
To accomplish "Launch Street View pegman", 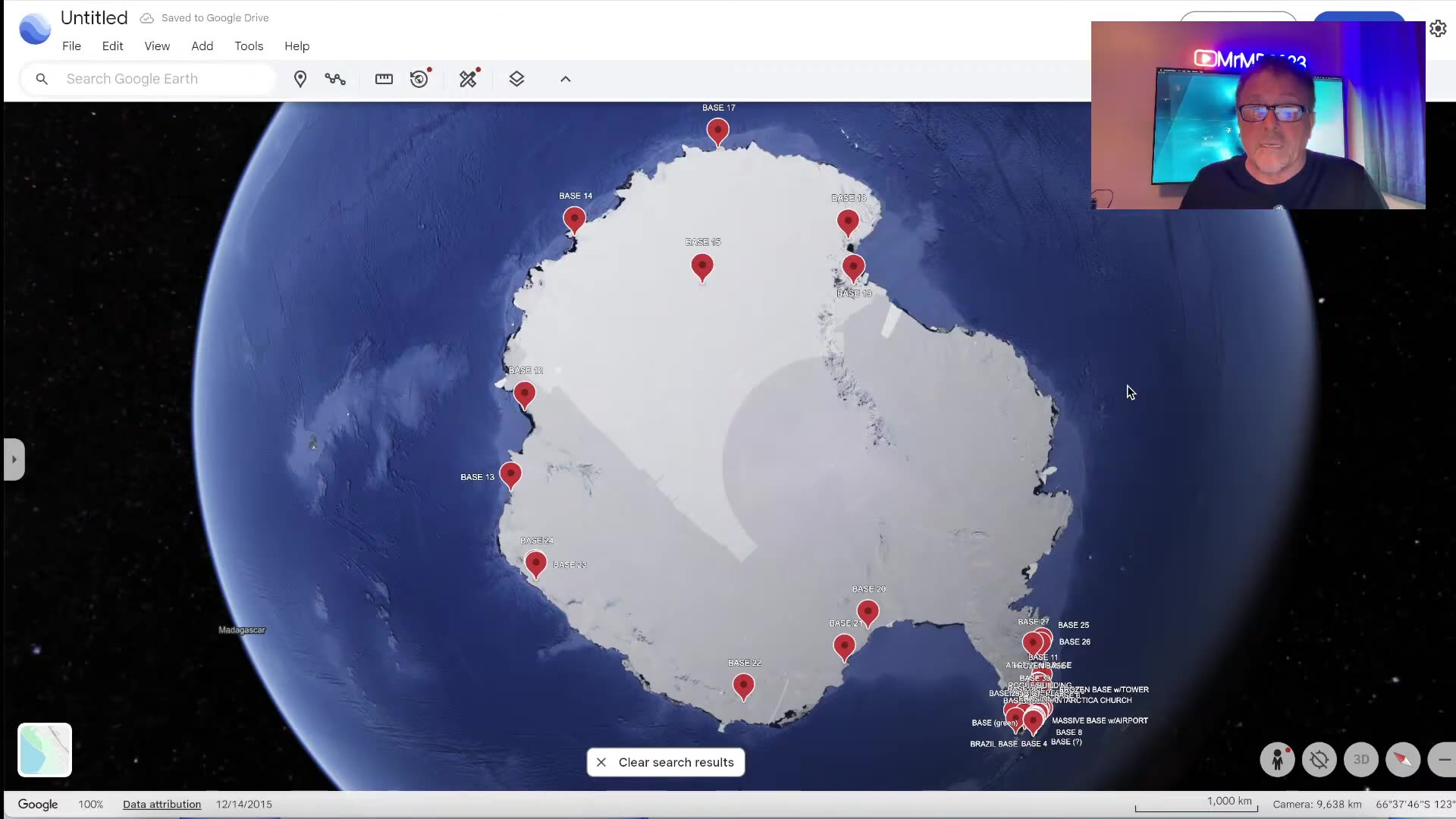I will pos(1278,759).
